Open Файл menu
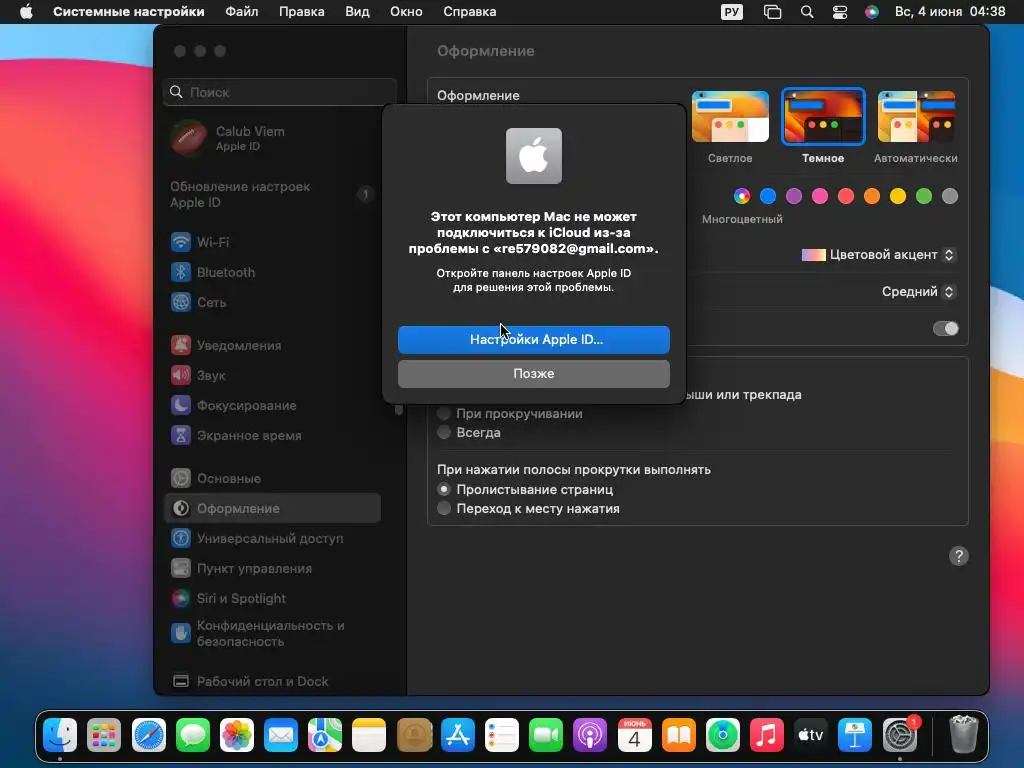The image size is (1024, 768). click(x=242, y=12)
